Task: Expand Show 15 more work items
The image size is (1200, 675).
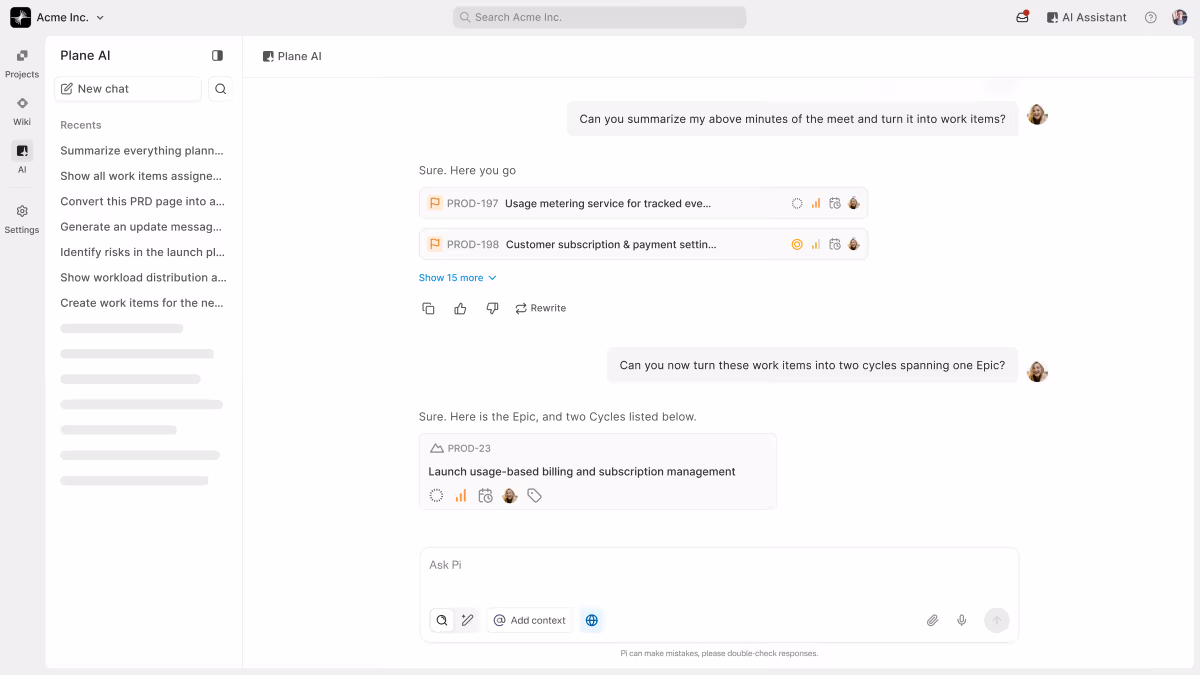Action: pos(458,278)
